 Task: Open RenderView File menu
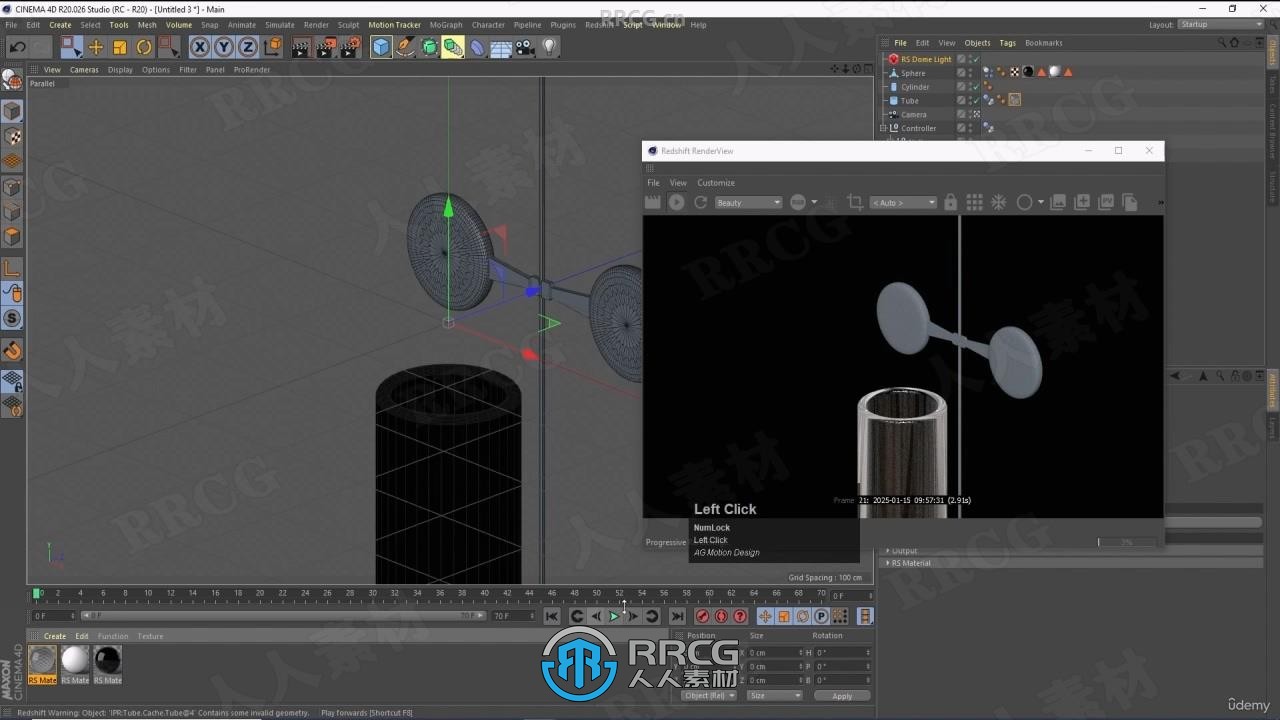[x=653, y=183]
